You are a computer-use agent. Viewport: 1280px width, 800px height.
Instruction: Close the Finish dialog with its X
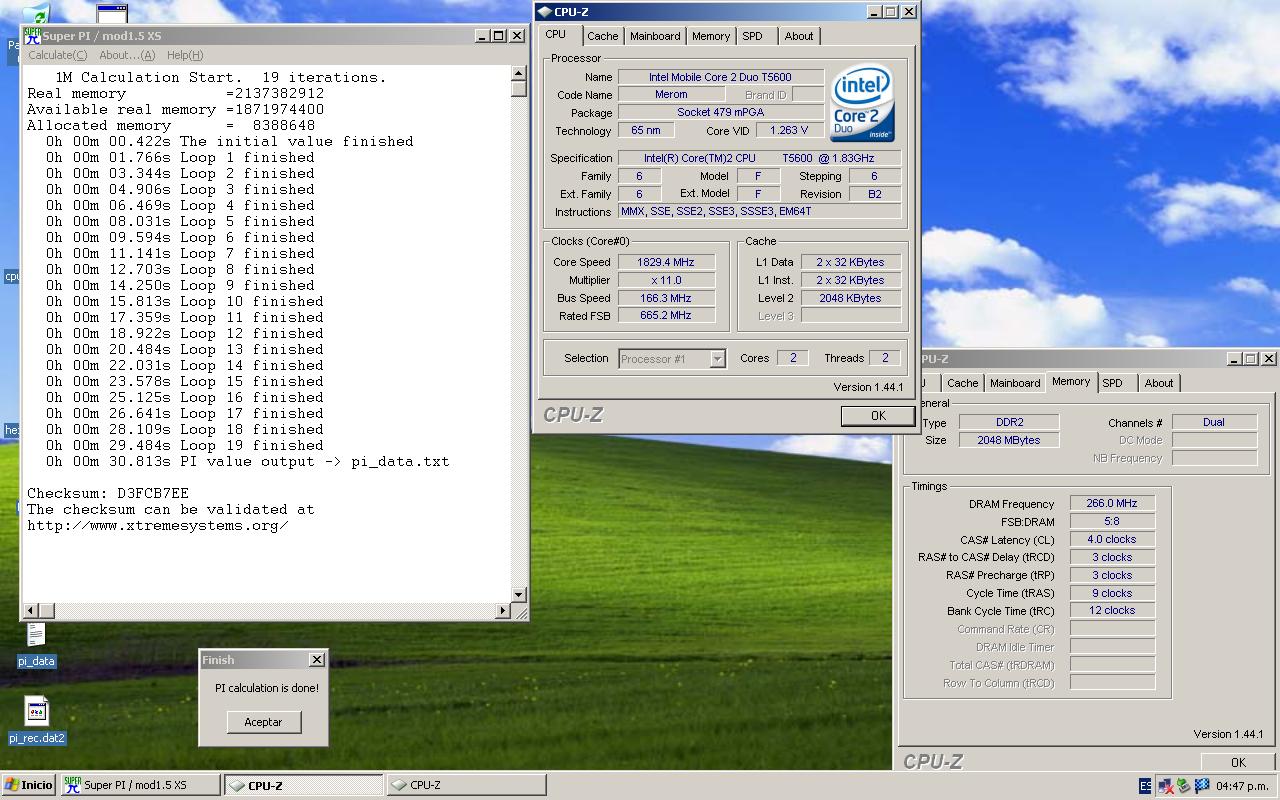tap(316, 660)
